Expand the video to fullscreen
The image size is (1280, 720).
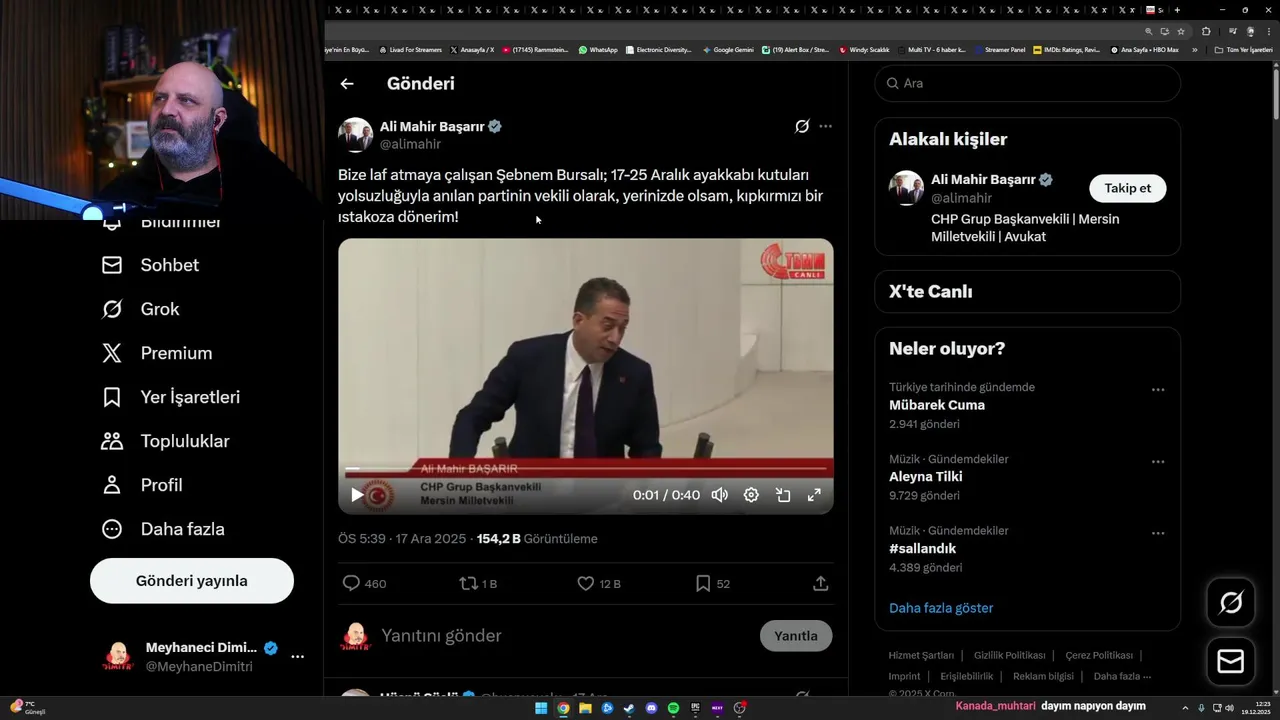814,495
